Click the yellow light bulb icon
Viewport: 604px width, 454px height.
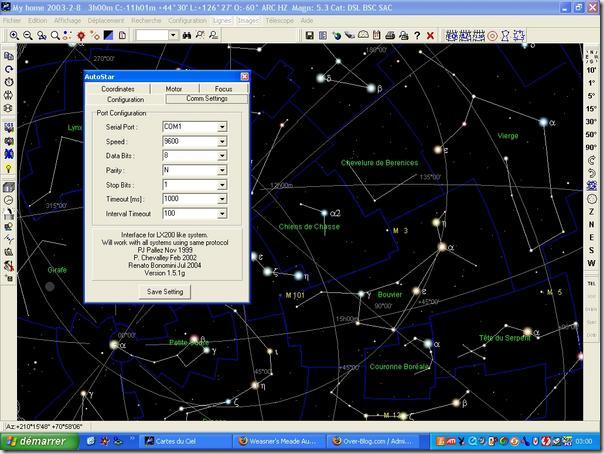coord(8,168)
